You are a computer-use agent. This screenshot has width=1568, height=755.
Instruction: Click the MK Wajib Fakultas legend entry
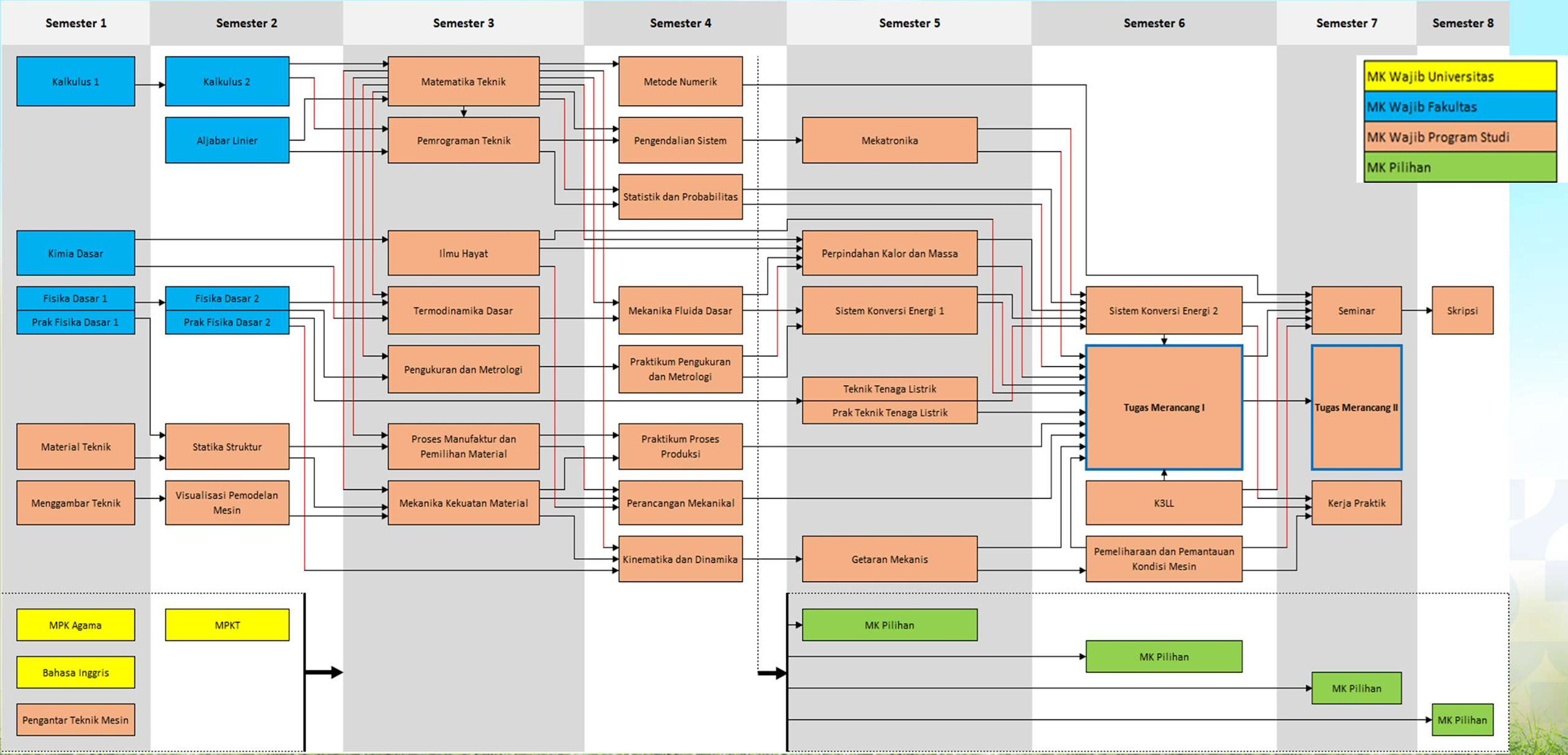pos(1459,107)
